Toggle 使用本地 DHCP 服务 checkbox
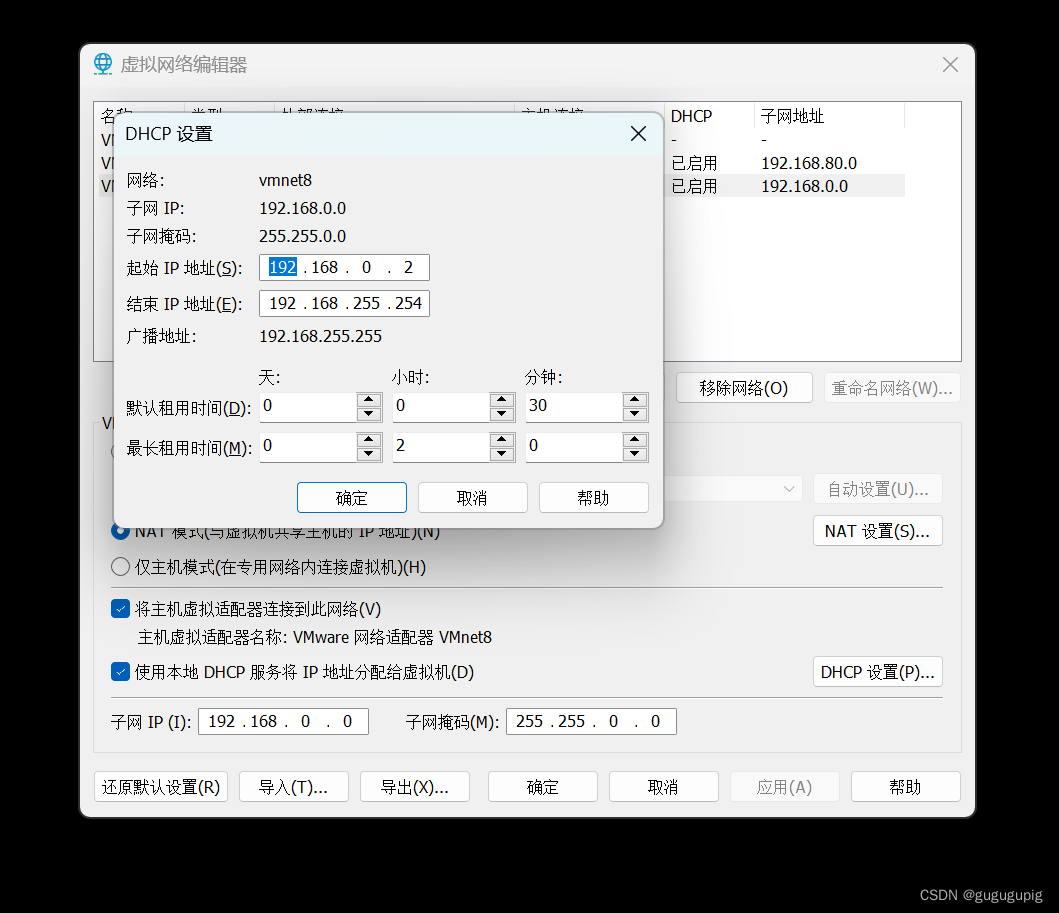This screenshot has width=1059, height=913. [x=120, y=672]
